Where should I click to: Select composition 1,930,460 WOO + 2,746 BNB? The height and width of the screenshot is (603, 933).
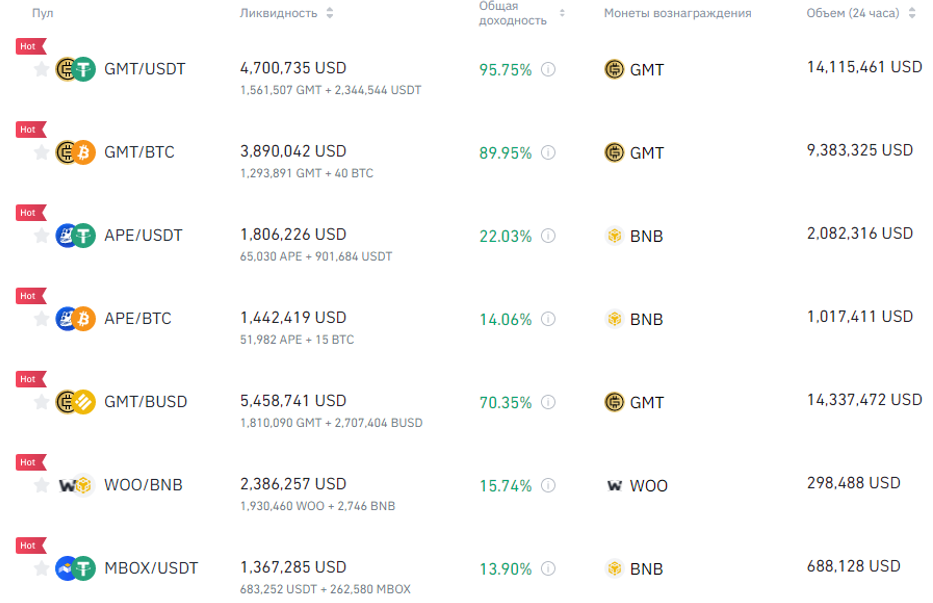click(317, 506)
